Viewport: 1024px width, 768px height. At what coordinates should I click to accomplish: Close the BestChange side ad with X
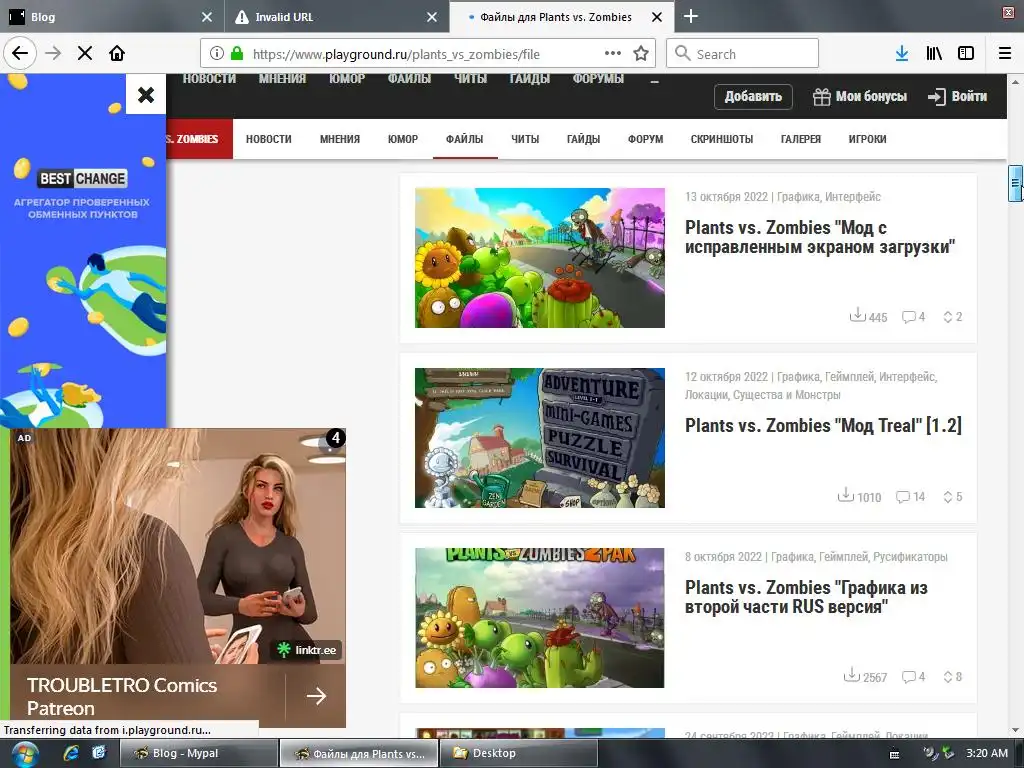coord(146,95)
